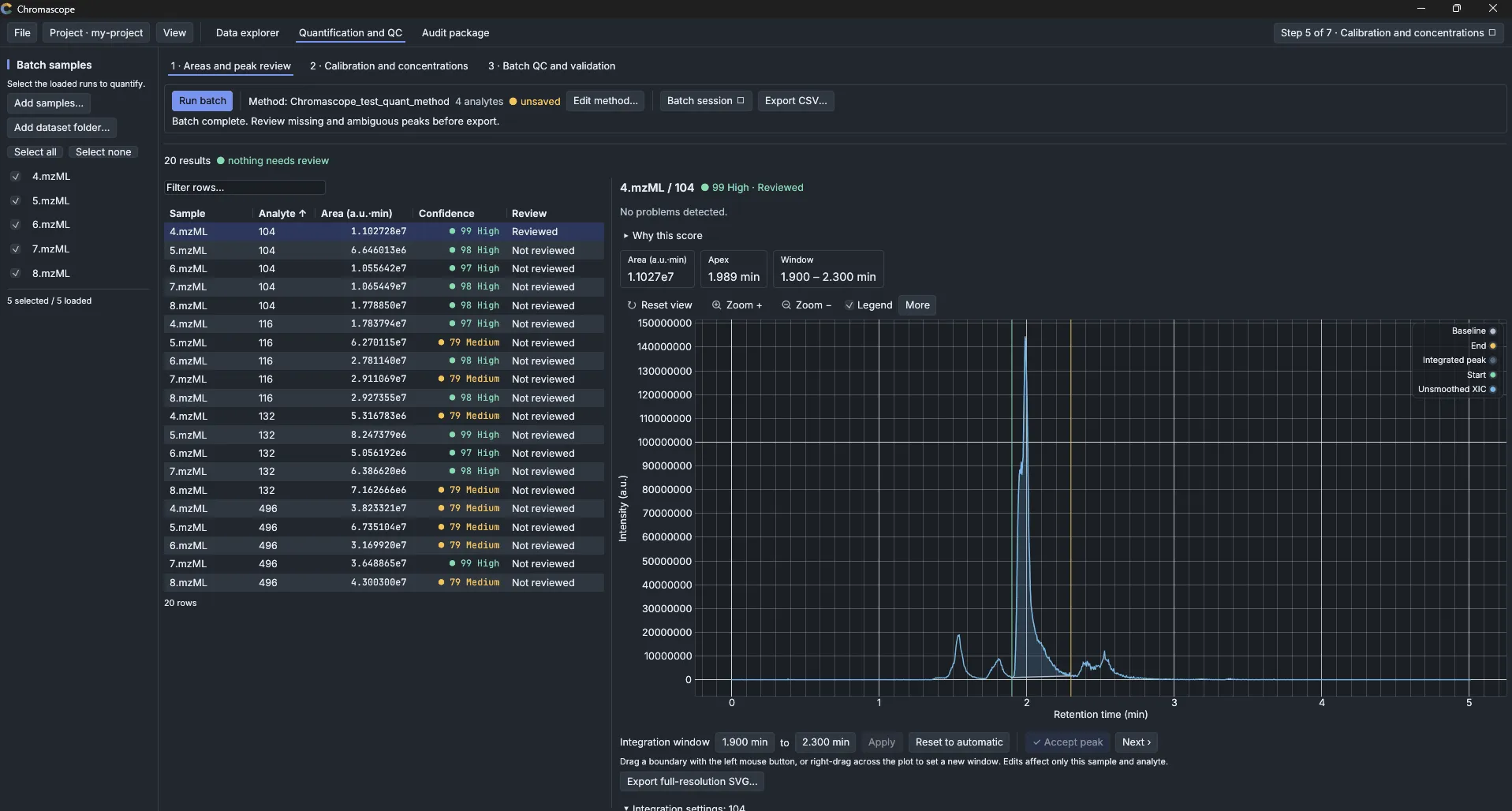Click the Filter rows... input field
This screenshot has height=811, width=1512.
point(245,188)
